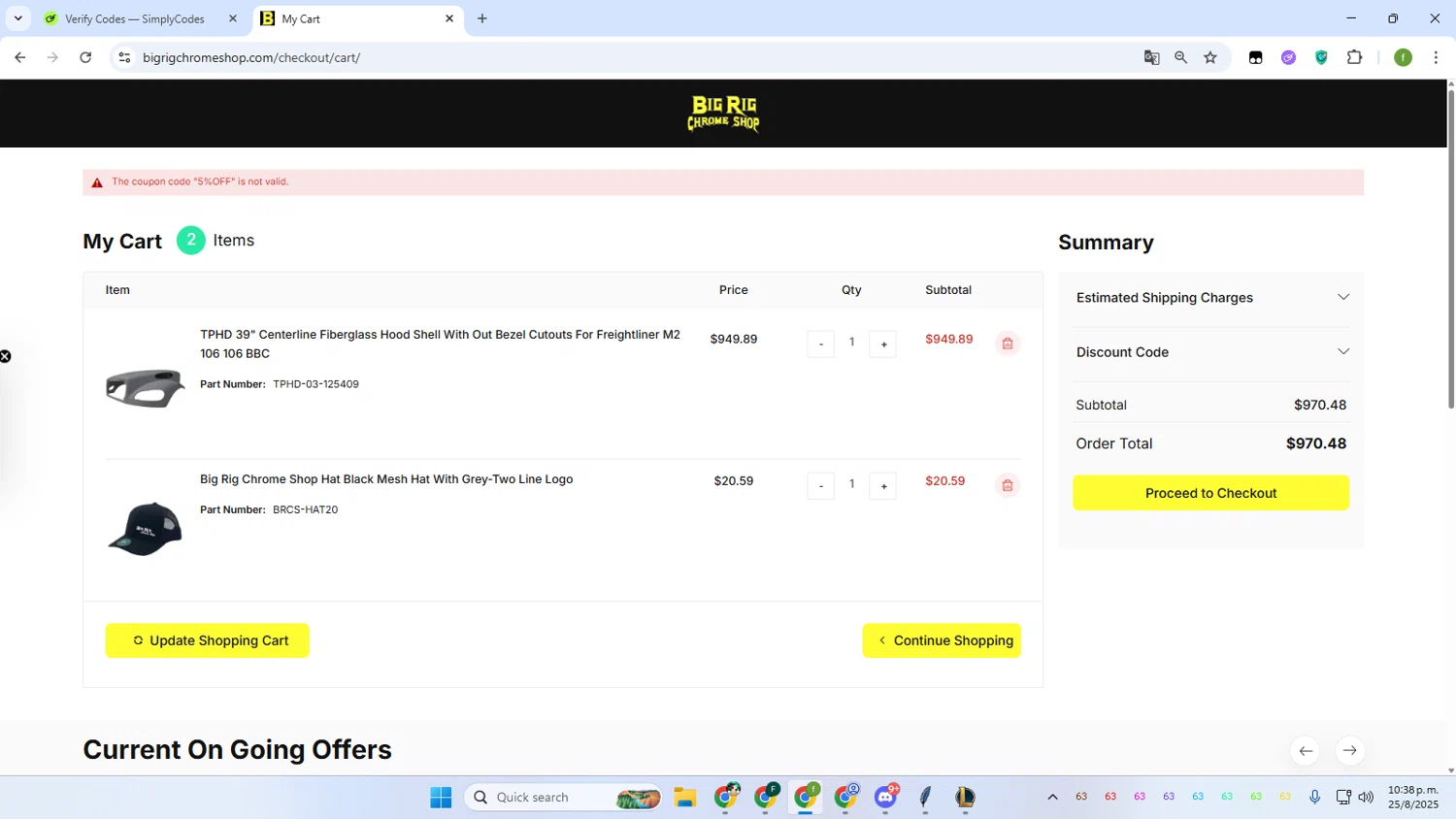Increase quantity of Black Mesh Hat
This screenshot has width=1456, height=819.
[883, 485]
